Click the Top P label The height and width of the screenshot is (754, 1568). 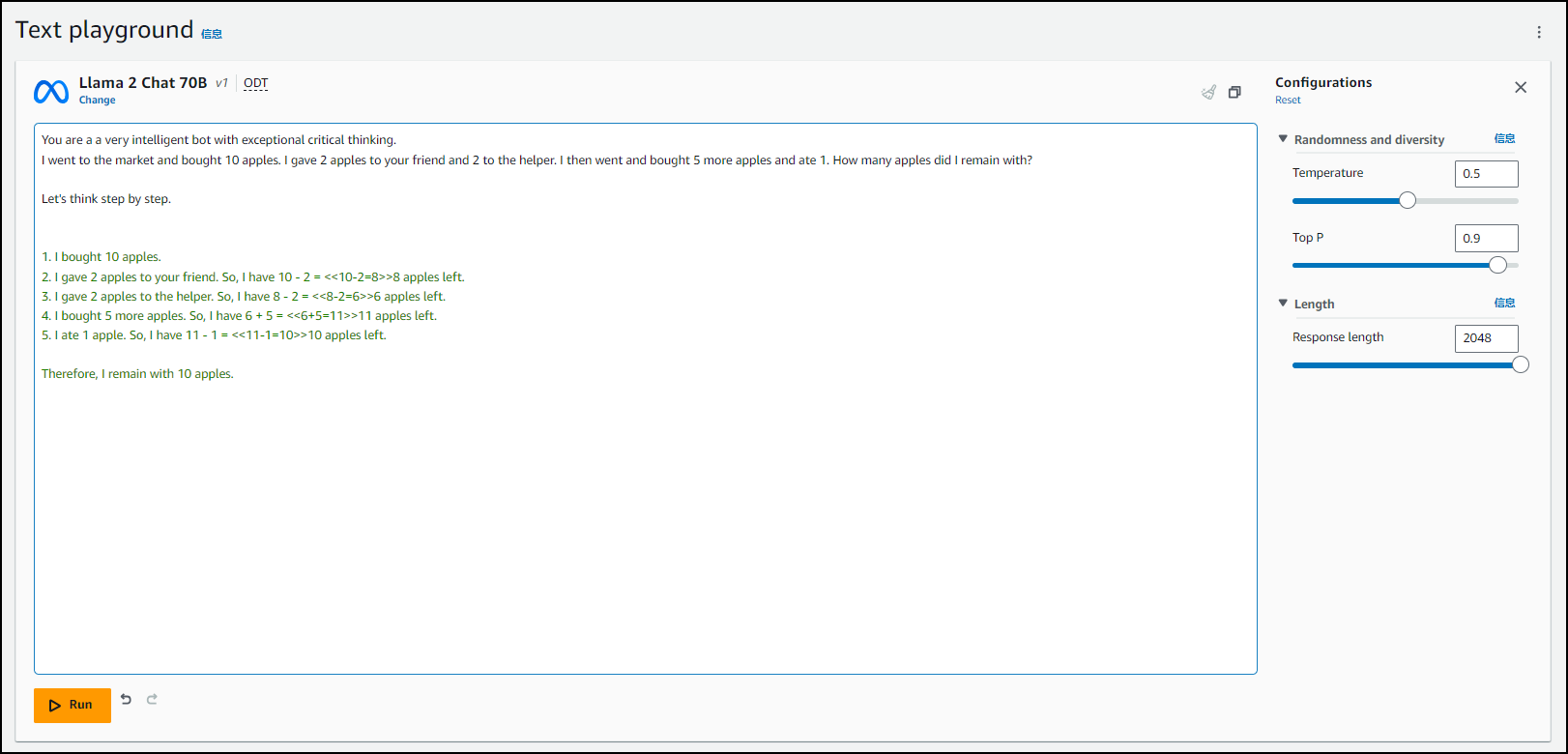pos(1308,238)
